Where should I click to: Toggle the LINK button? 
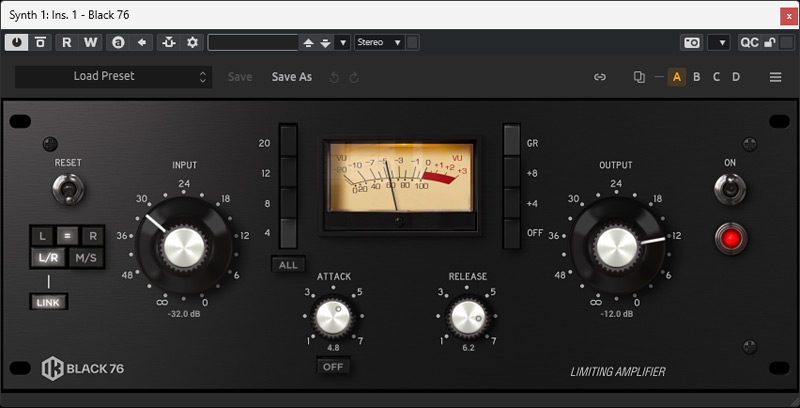pyautogui.click(x=49, y=302)
